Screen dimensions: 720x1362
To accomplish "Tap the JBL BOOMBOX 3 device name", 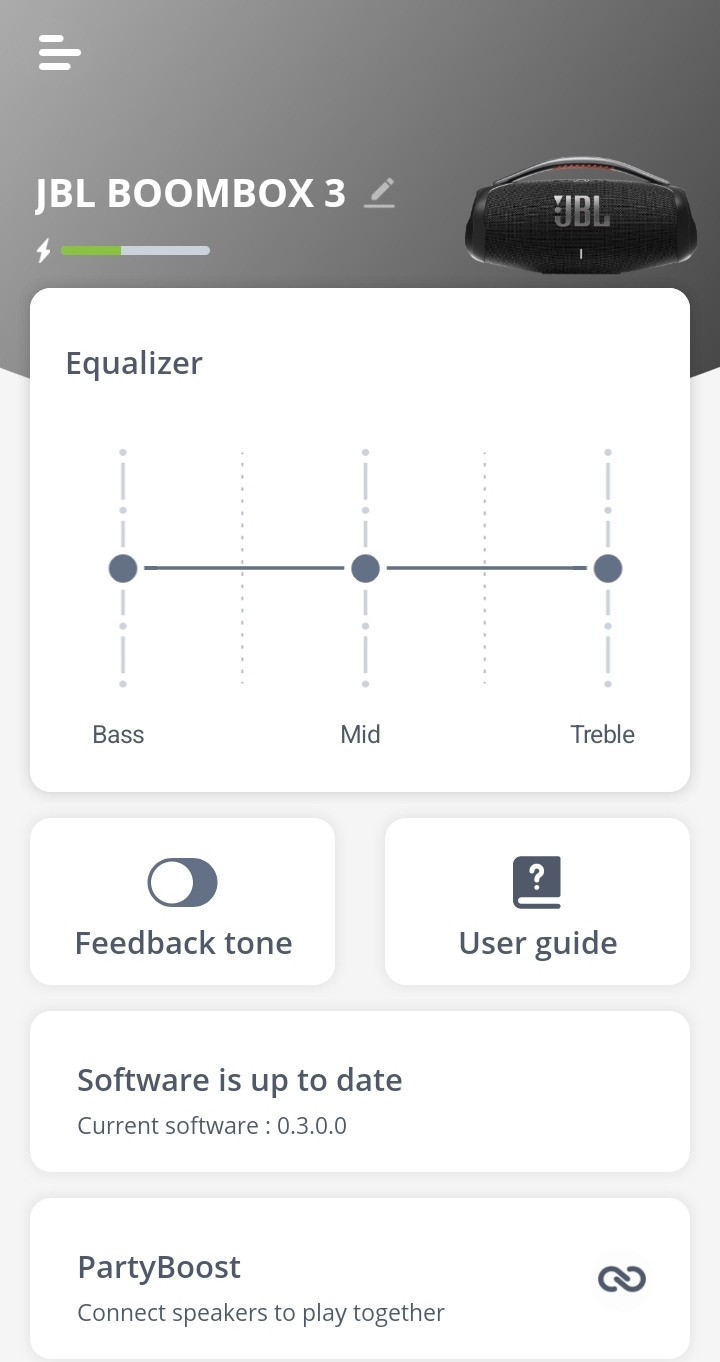I will coord(190,193).
